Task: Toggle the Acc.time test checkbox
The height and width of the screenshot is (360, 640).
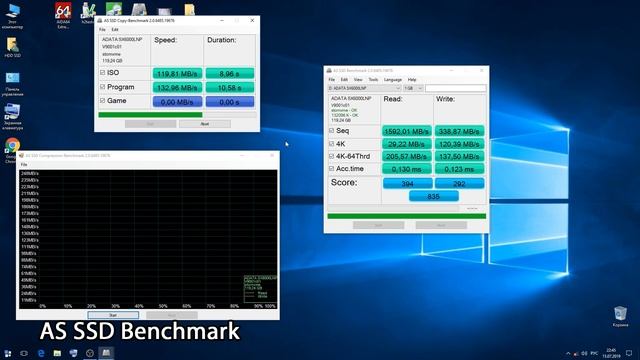Action: tap(331, 169)
